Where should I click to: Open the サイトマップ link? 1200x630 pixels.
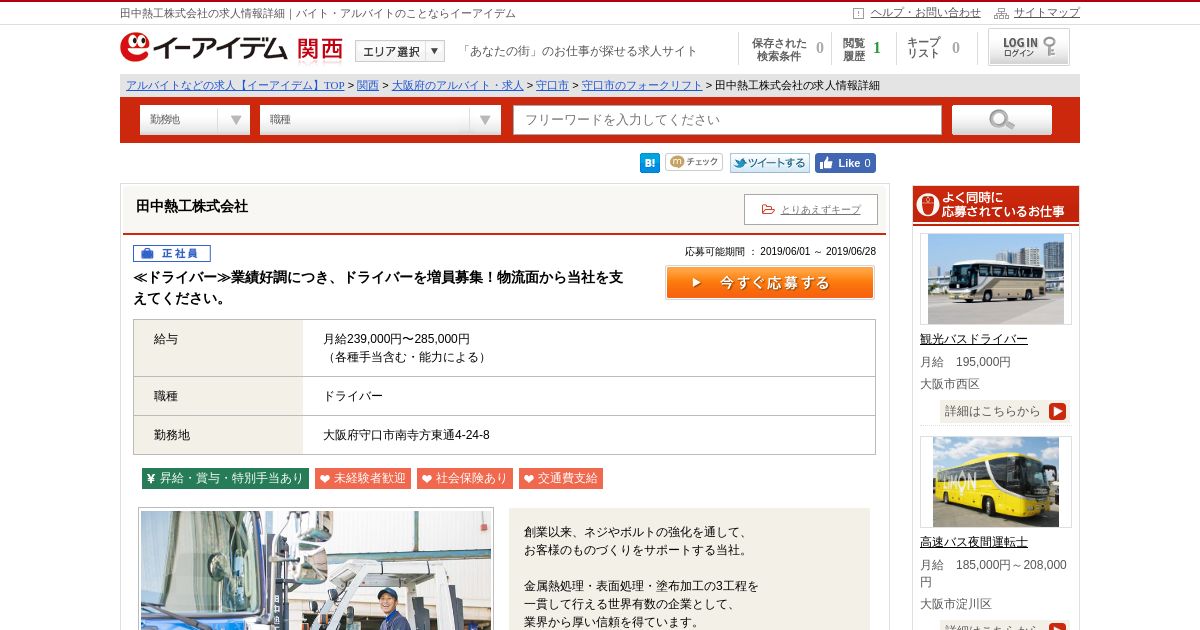coord(1047,13)
